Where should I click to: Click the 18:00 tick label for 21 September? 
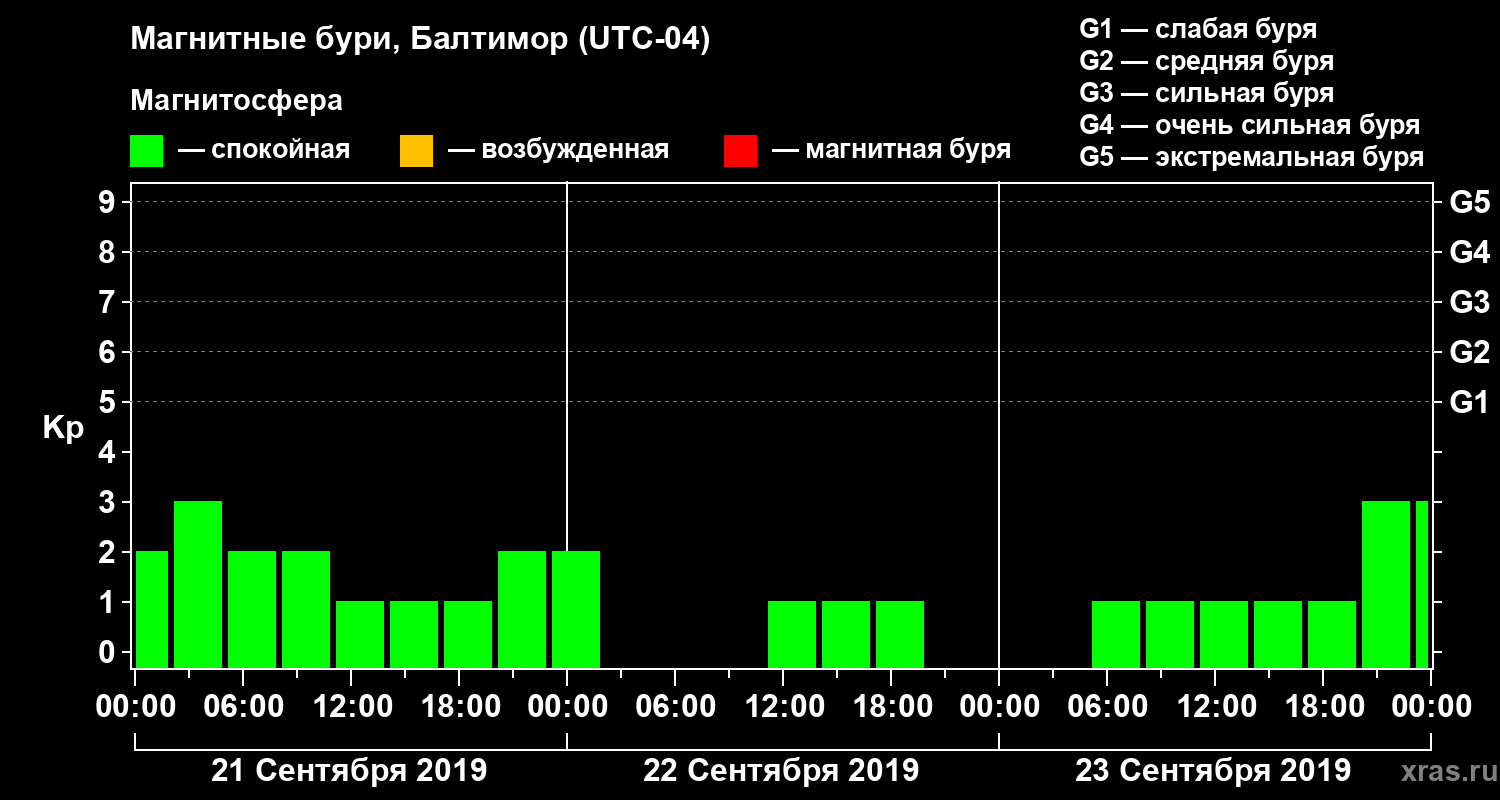tap(459, 707)
